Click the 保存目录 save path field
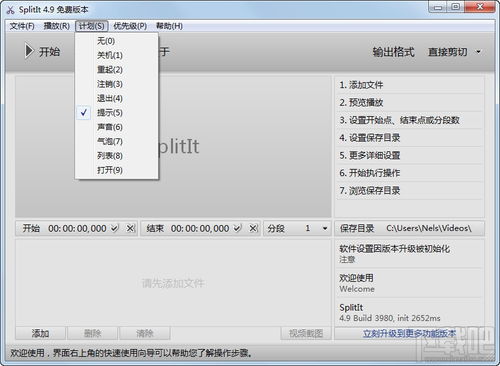Screen dimensions: 500x366 coord(409,228)
